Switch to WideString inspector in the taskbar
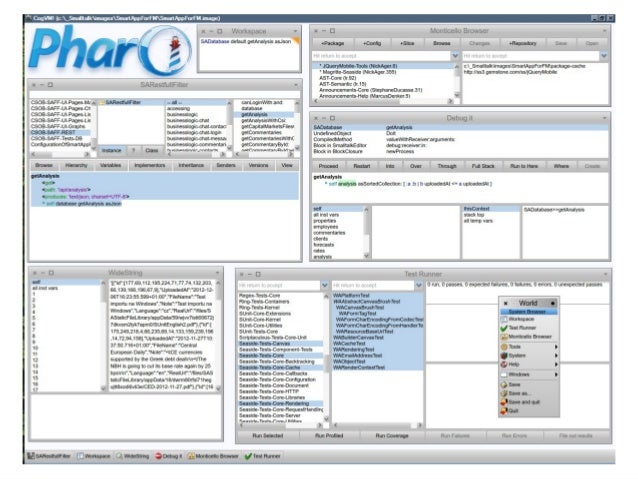 (133, 456)
